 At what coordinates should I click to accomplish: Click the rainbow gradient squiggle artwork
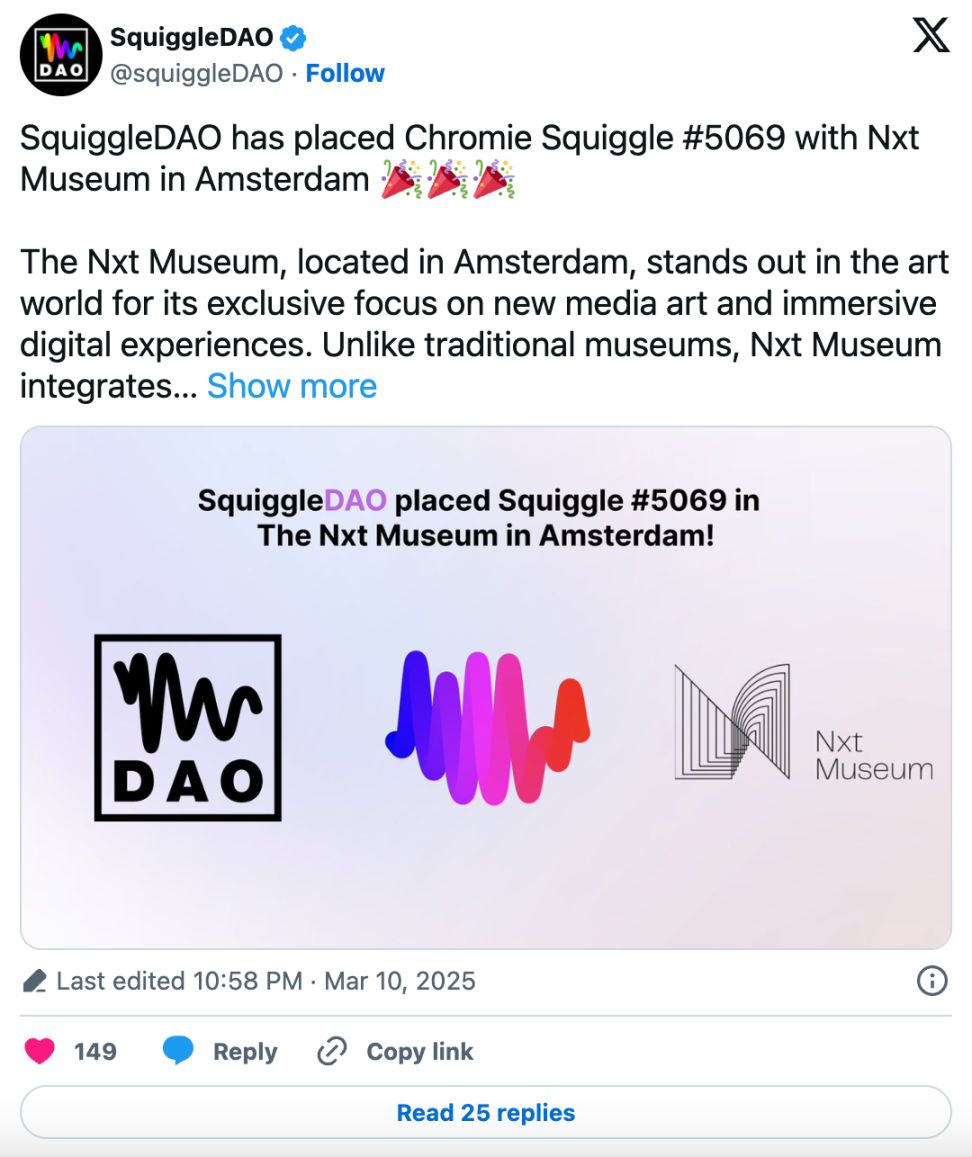[487, 727]
